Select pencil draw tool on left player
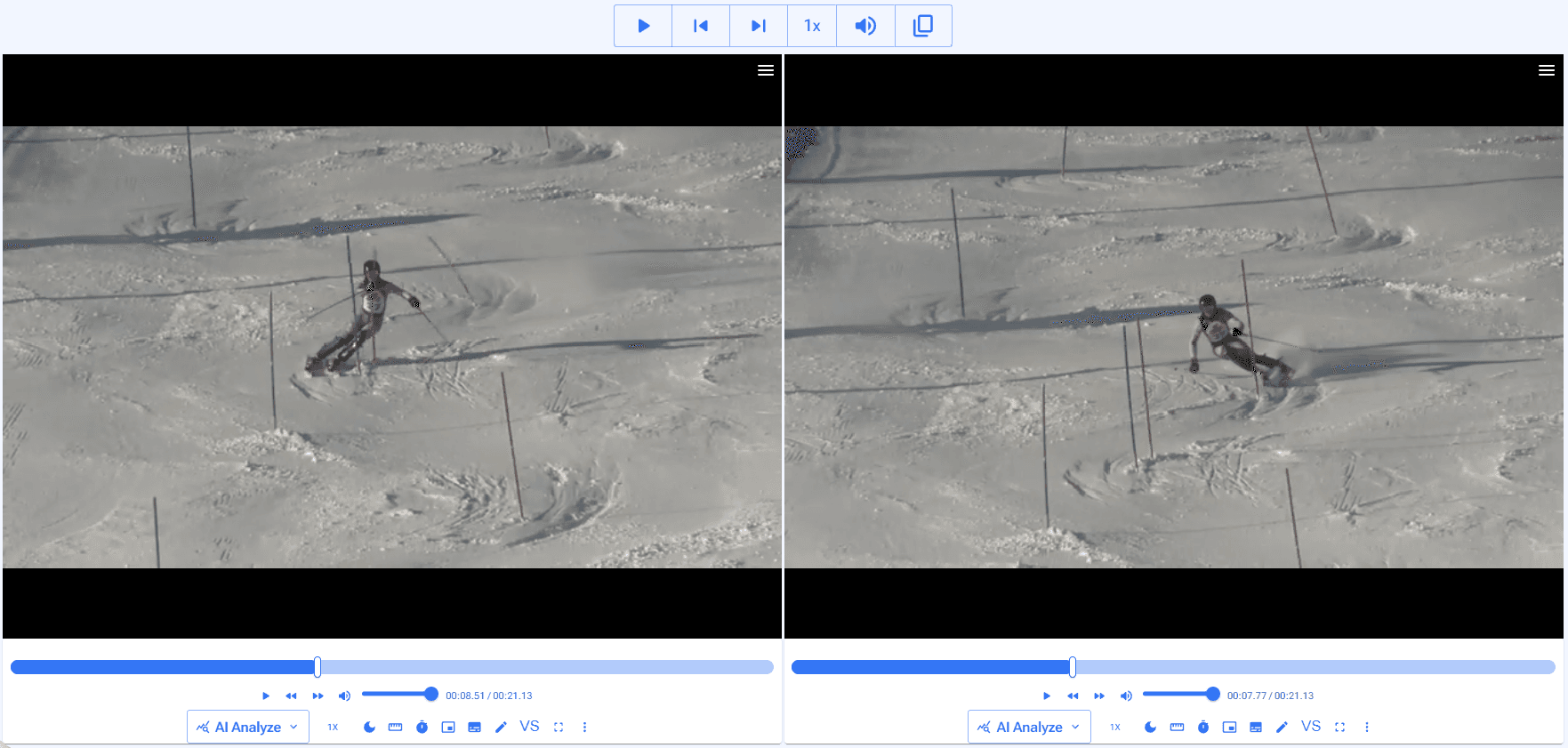The image size is (1568, 748). [x=501, y=727]
